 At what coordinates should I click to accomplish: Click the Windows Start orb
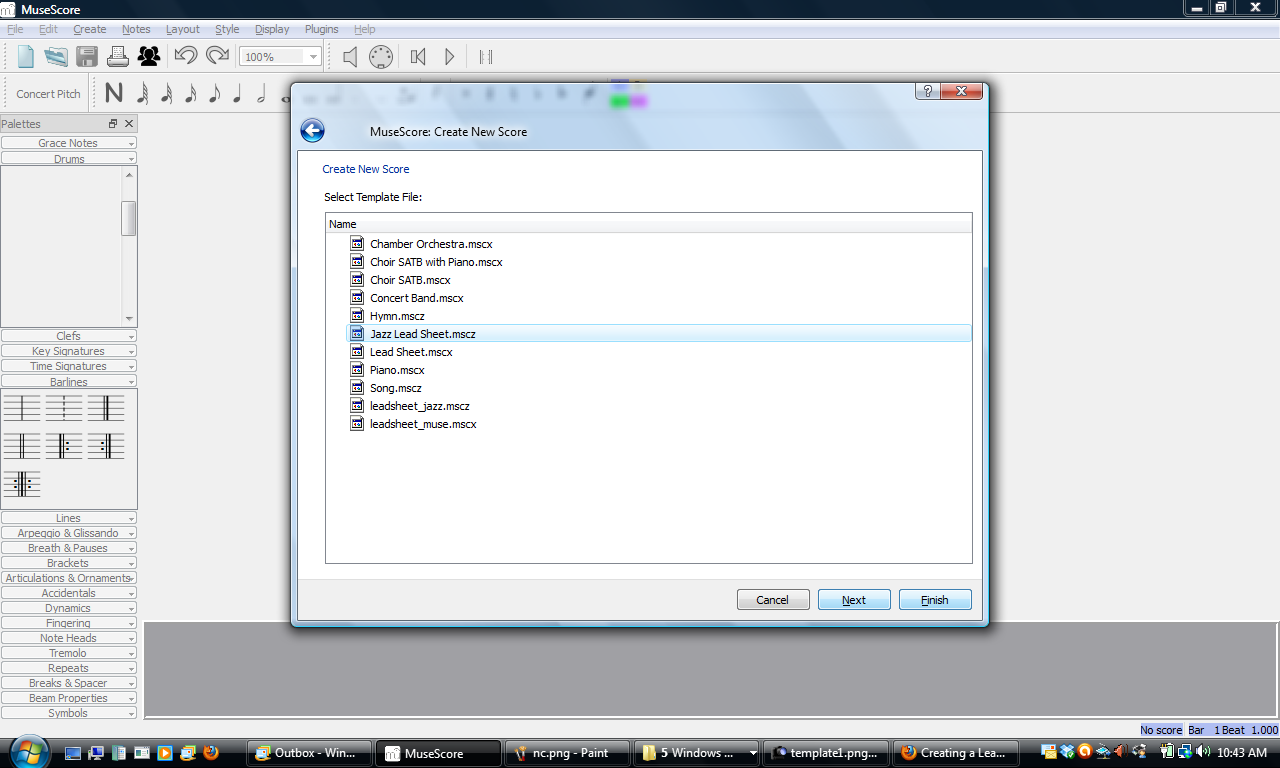click(x=27, y=752)
